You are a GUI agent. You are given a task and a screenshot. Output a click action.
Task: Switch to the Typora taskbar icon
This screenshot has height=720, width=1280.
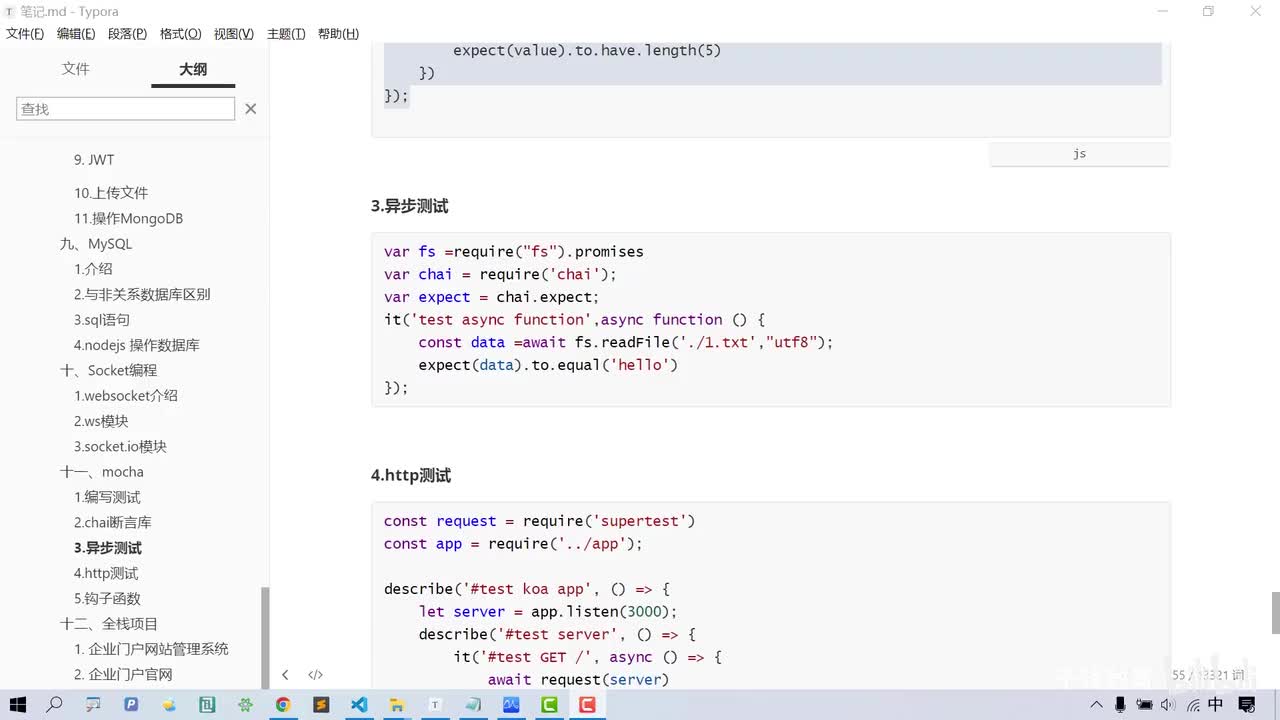pos(435,705)
